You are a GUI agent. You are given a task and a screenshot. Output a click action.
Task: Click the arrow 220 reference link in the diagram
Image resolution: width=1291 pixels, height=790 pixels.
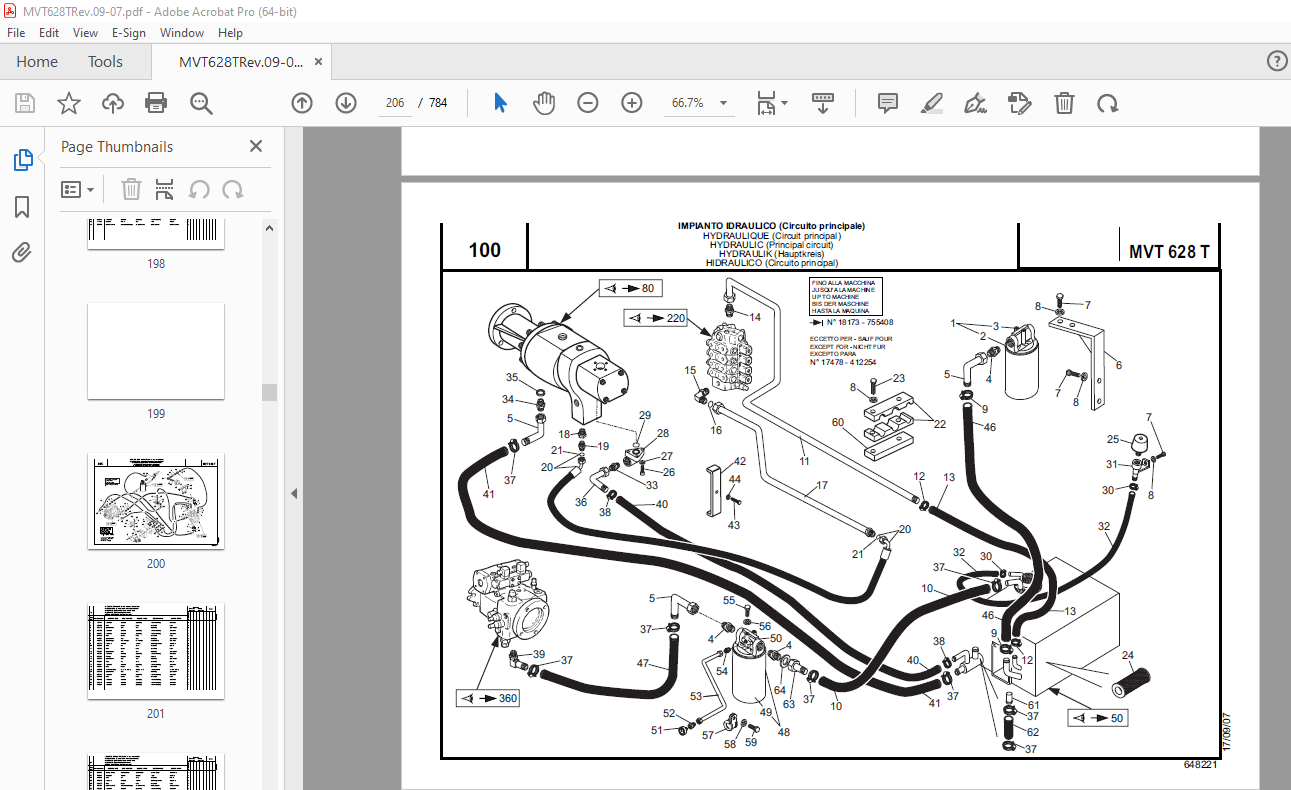click(658, 319)
